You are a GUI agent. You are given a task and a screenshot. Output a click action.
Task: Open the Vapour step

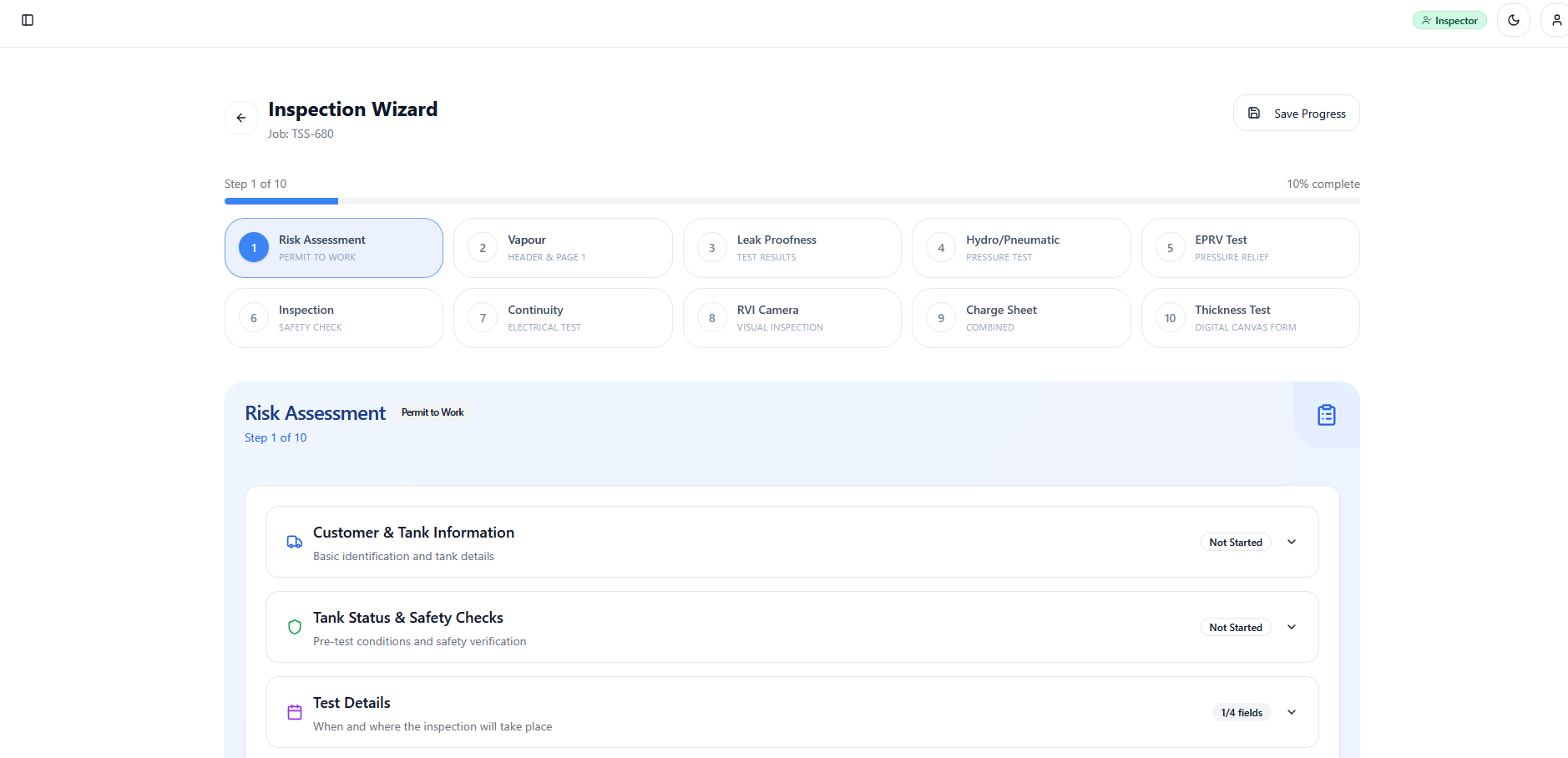[x=562, y=247]
